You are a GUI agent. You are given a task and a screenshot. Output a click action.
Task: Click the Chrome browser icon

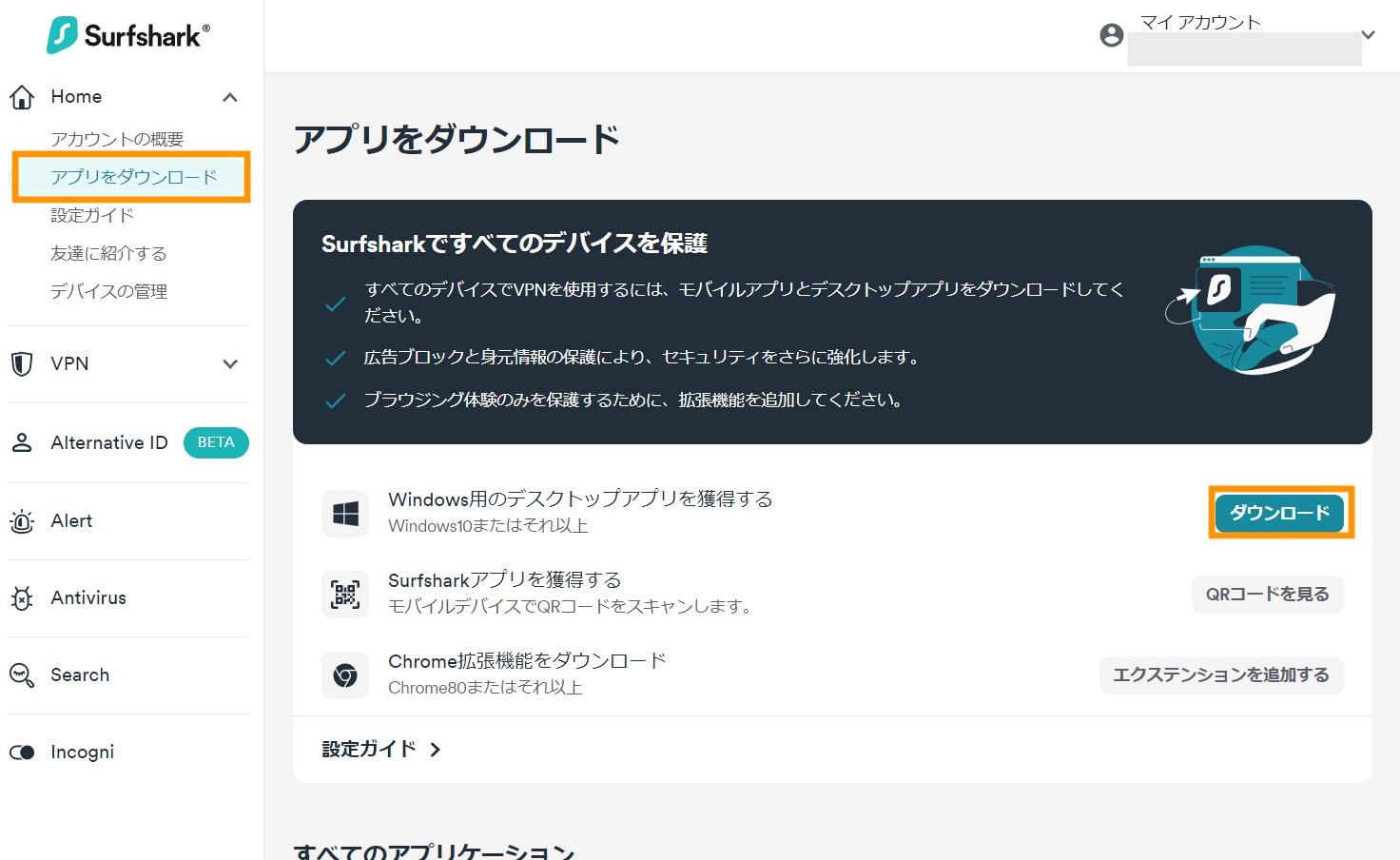345,675
